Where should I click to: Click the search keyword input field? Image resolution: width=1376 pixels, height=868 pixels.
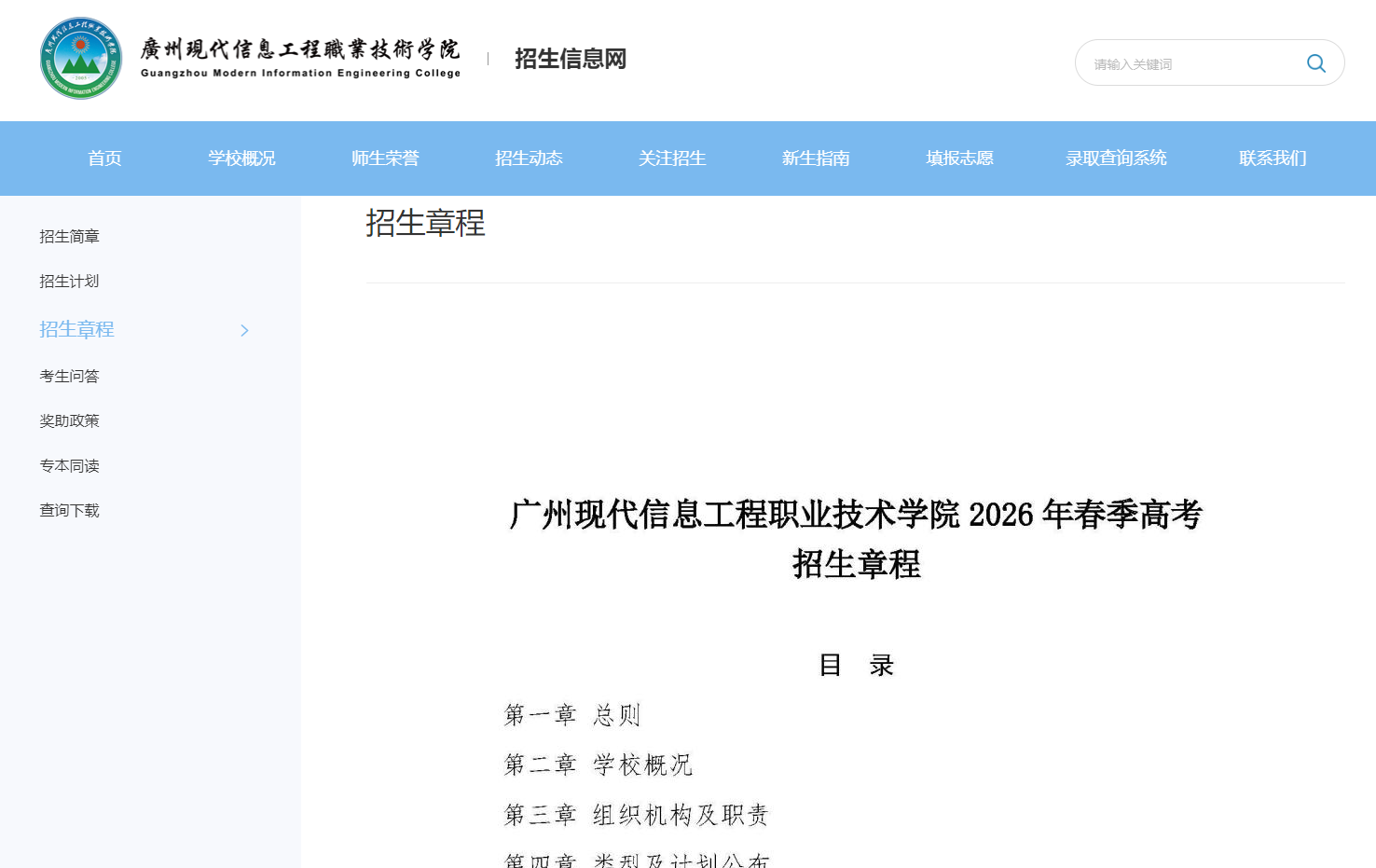[x=1184, y=62]
